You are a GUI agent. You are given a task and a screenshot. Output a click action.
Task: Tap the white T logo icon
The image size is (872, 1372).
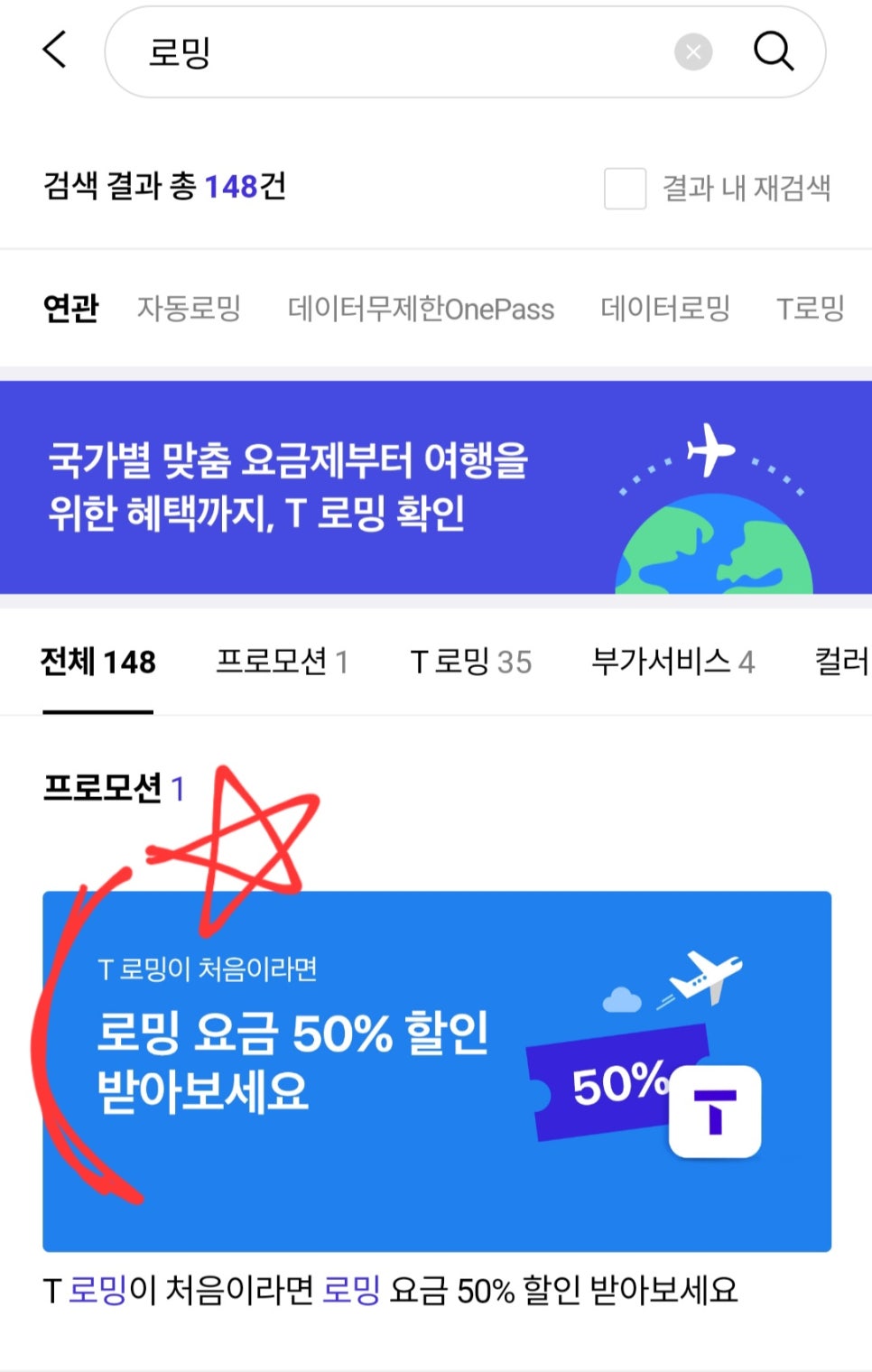pos(715,1111)
